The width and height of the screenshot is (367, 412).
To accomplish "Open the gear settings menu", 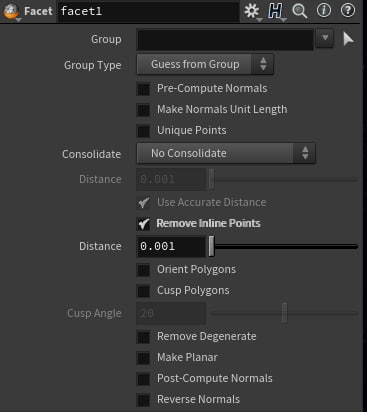I will [x=252, y=11].
